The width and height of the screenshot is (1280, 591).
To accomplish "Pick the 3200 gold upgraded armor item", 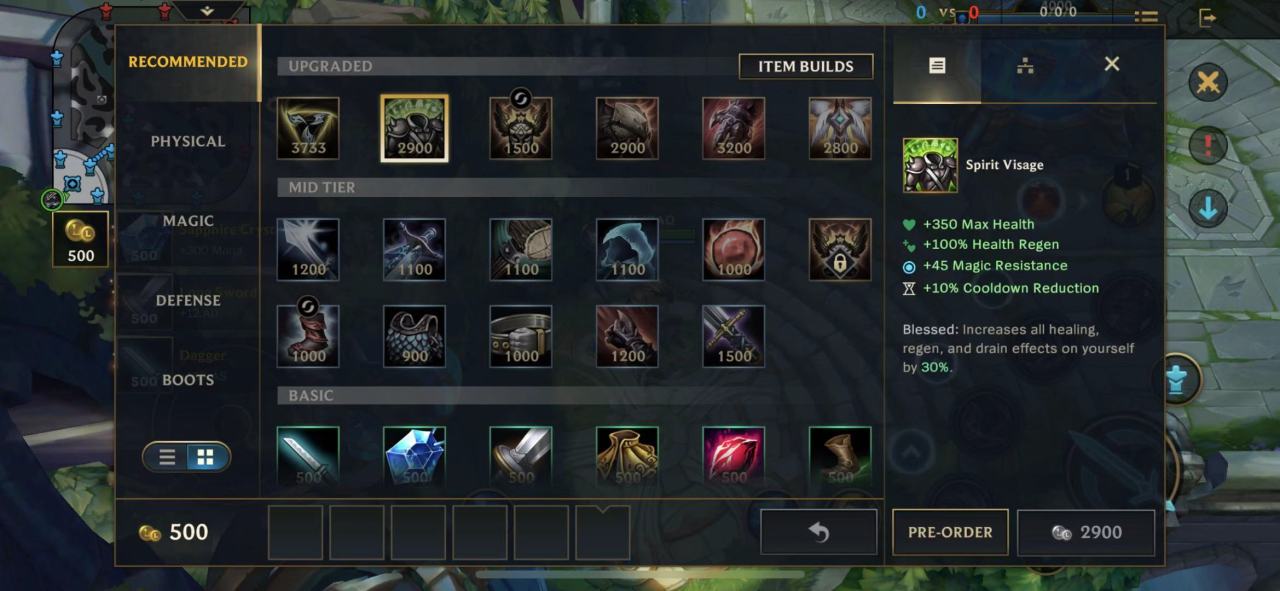I will point(733,128).
